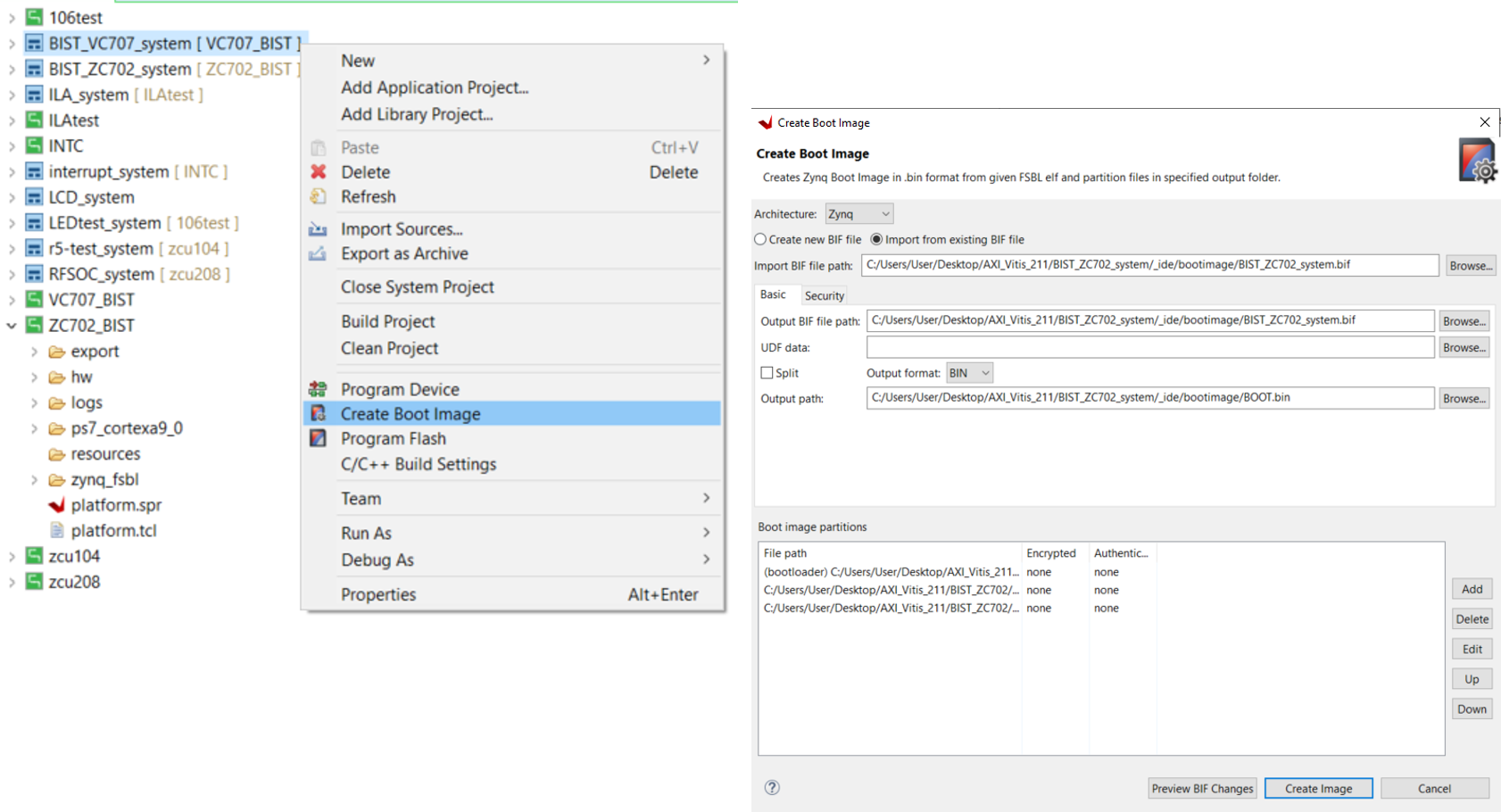Open the New submenu arrow
The width and height of the screenshot is (1501, 812).
coord(706,60)
